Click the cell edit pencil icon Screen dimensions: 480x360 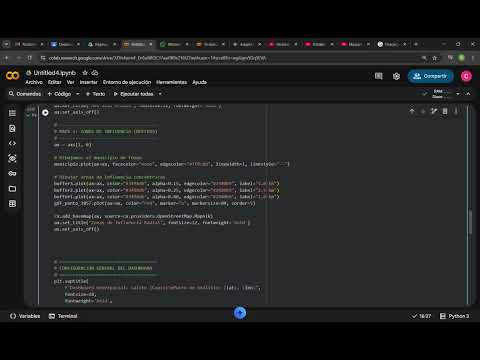coord(434,111)
